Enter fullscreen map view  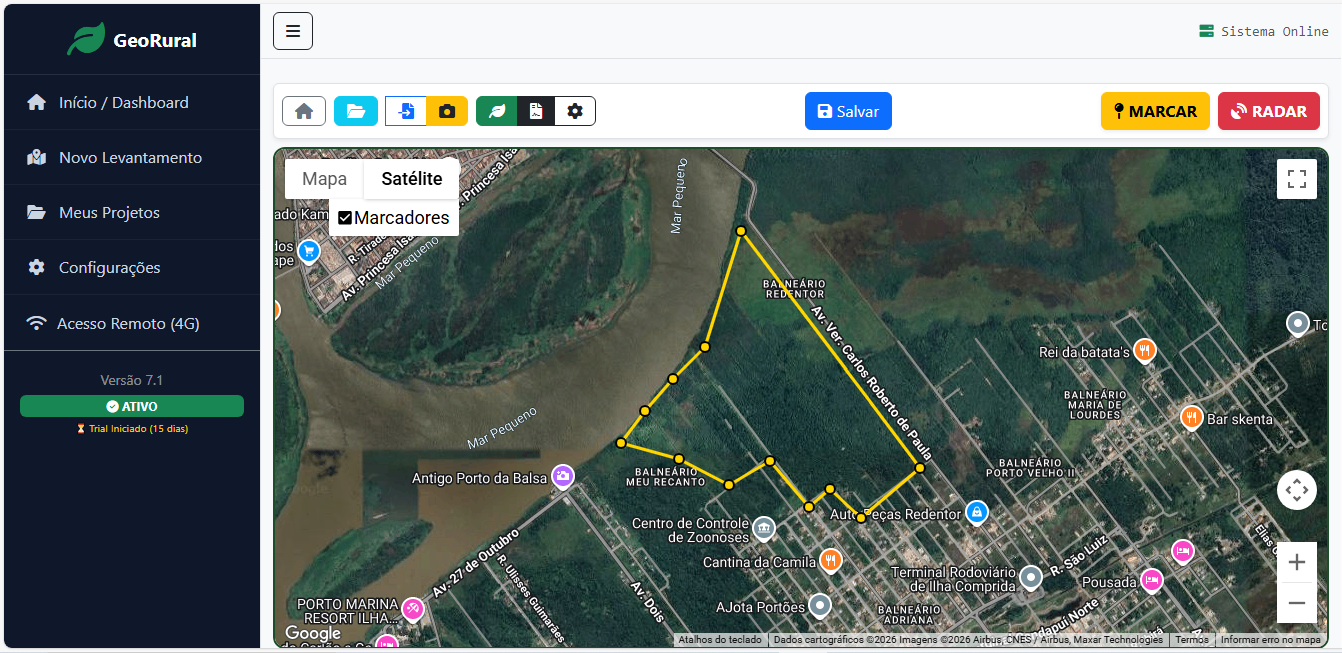pos(1297,179)
